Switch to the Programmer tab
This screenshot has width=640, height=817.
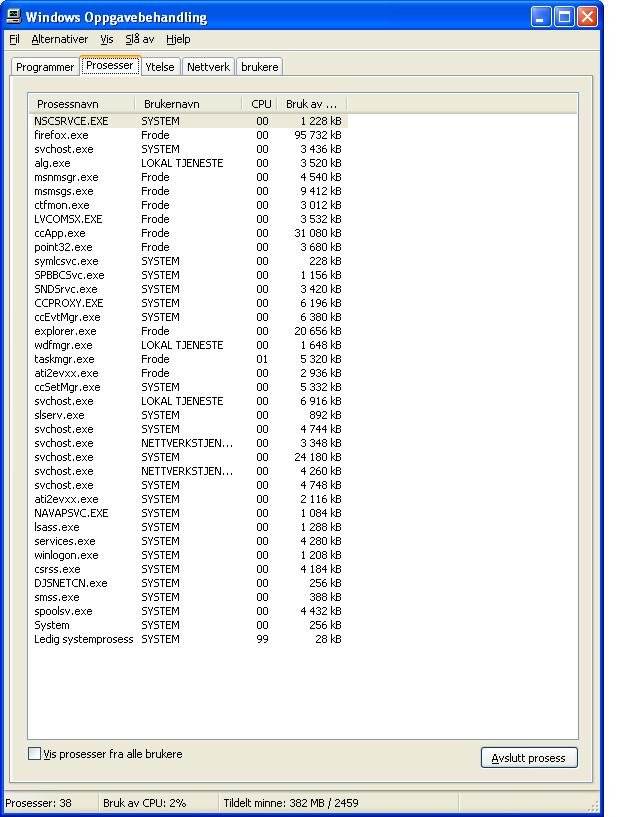[x=45, y=67]
